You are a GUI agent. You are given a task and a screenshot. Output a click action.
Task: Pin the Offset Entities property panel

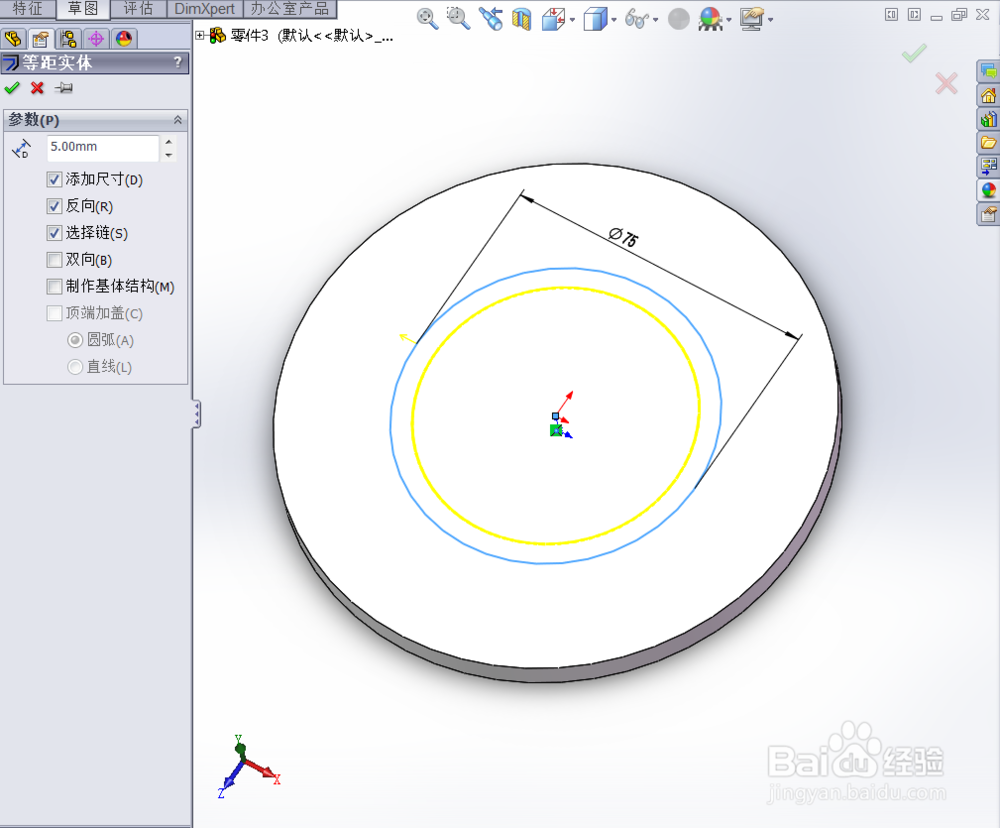[x=63, y=88]
